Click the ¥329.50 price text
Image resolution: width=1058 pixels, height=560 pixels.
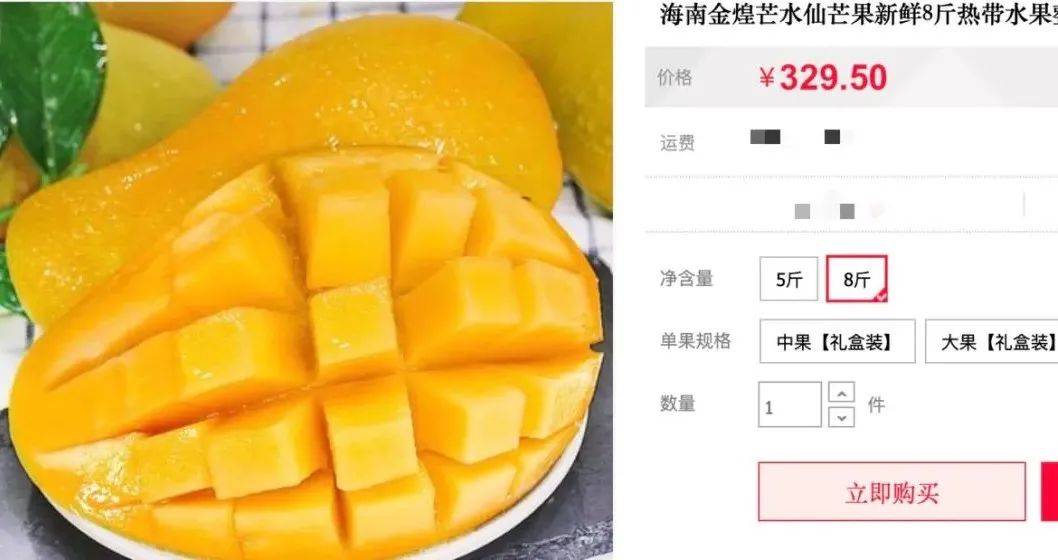click(823, 78)
